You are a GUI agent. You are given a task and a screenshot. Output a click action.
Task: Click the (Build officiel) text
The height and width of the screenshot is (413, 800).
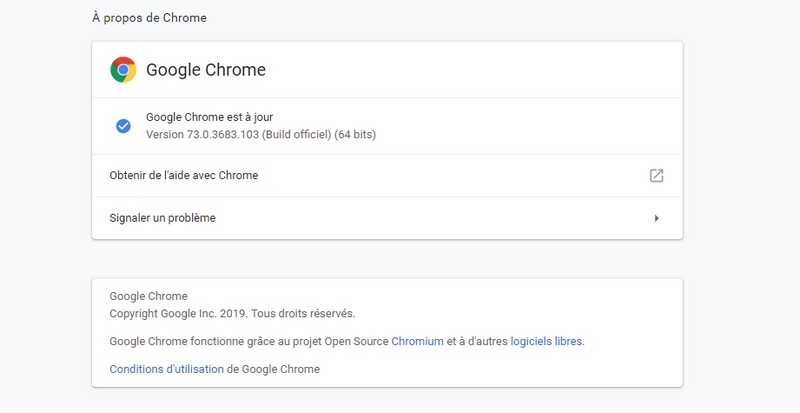(x=297, y=134)
